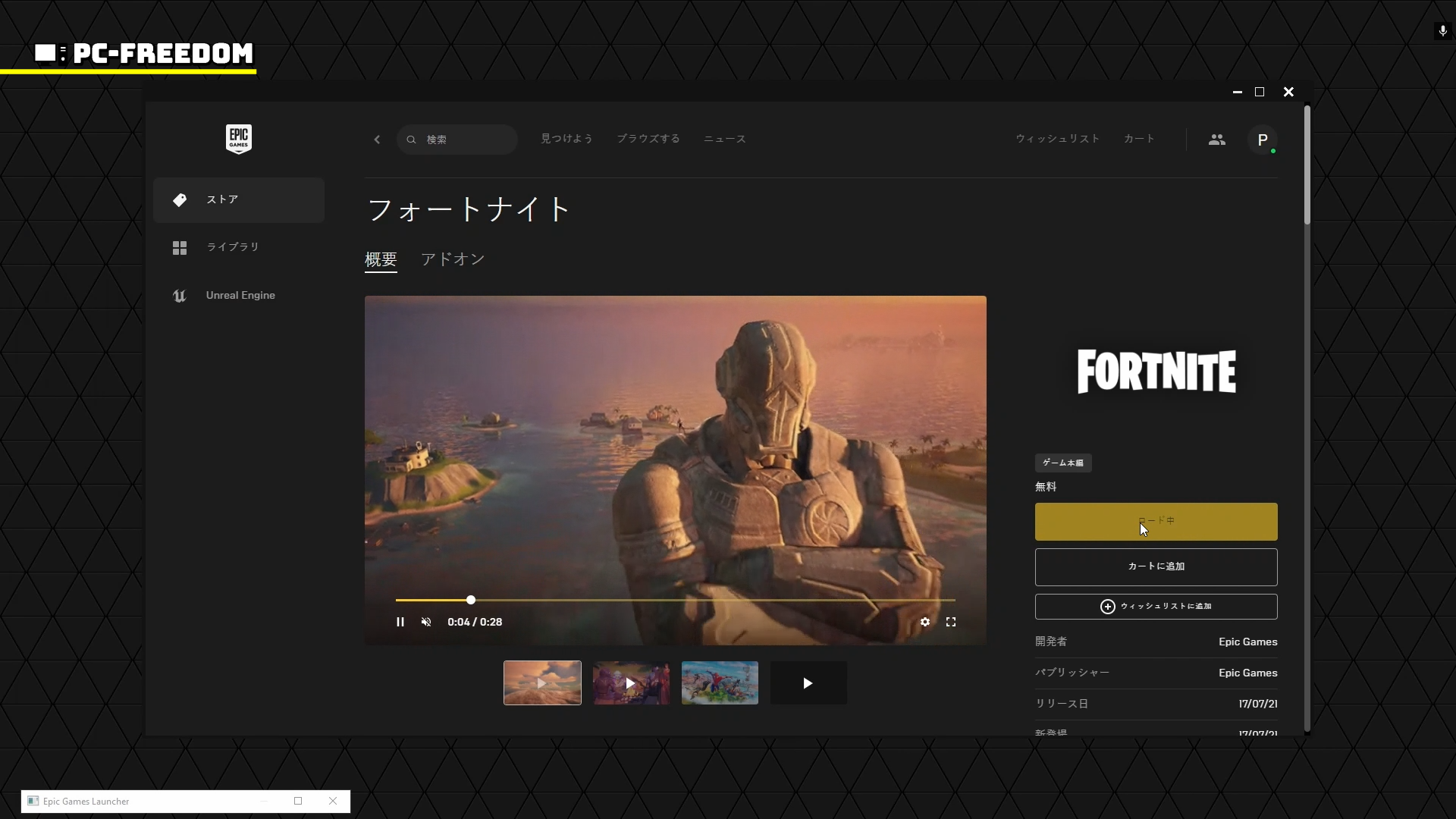Open the friends list icon
The width and height of the screenshot is (1456, 819).
[1216, 140]
